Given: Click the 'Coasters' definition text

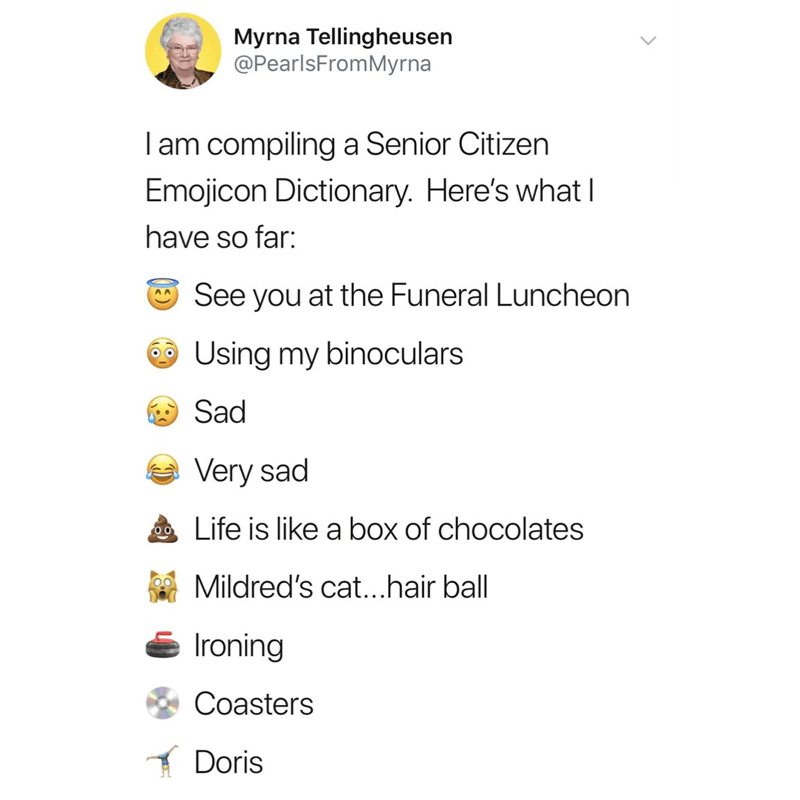Looking at the screenshot, I should point(253,704).
